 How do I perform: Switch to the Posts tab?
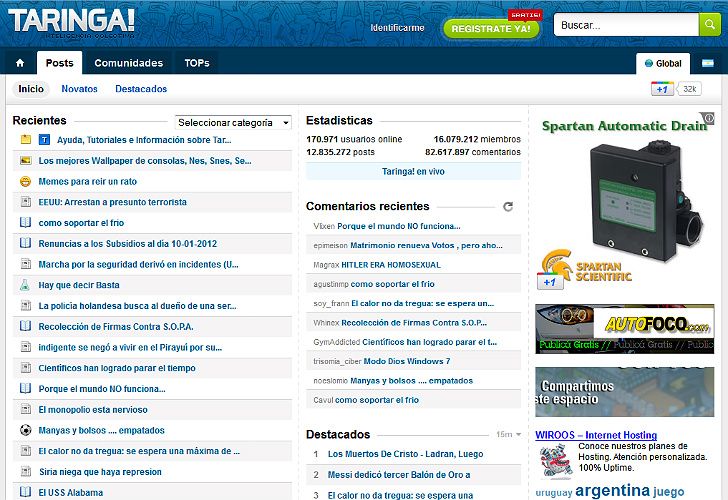59,63
